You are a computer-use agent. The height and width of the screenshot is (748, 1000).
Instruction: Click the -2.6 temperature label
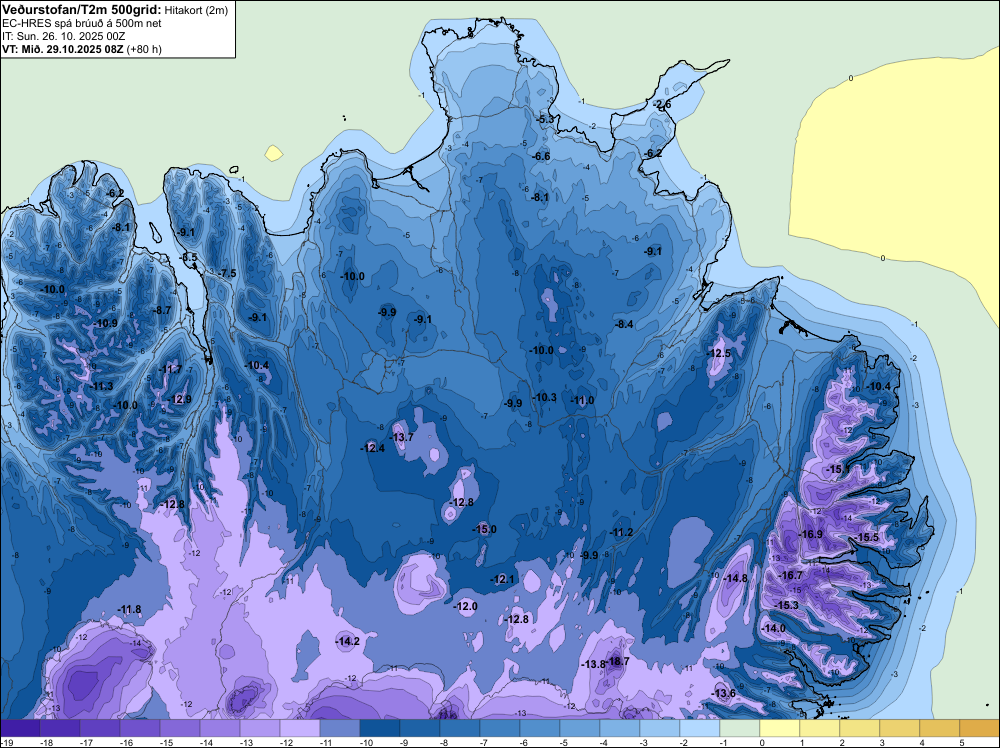[663, 105]
